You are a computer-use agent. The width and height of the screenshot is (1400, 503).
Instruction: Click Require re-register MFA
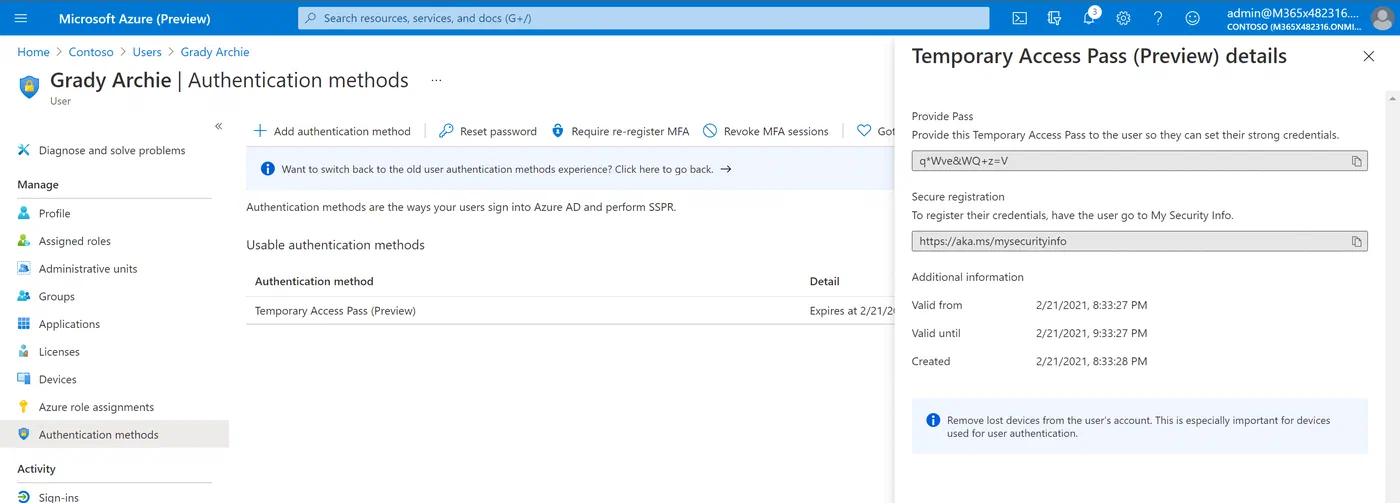pyautogui.click(x=620, y=131)
